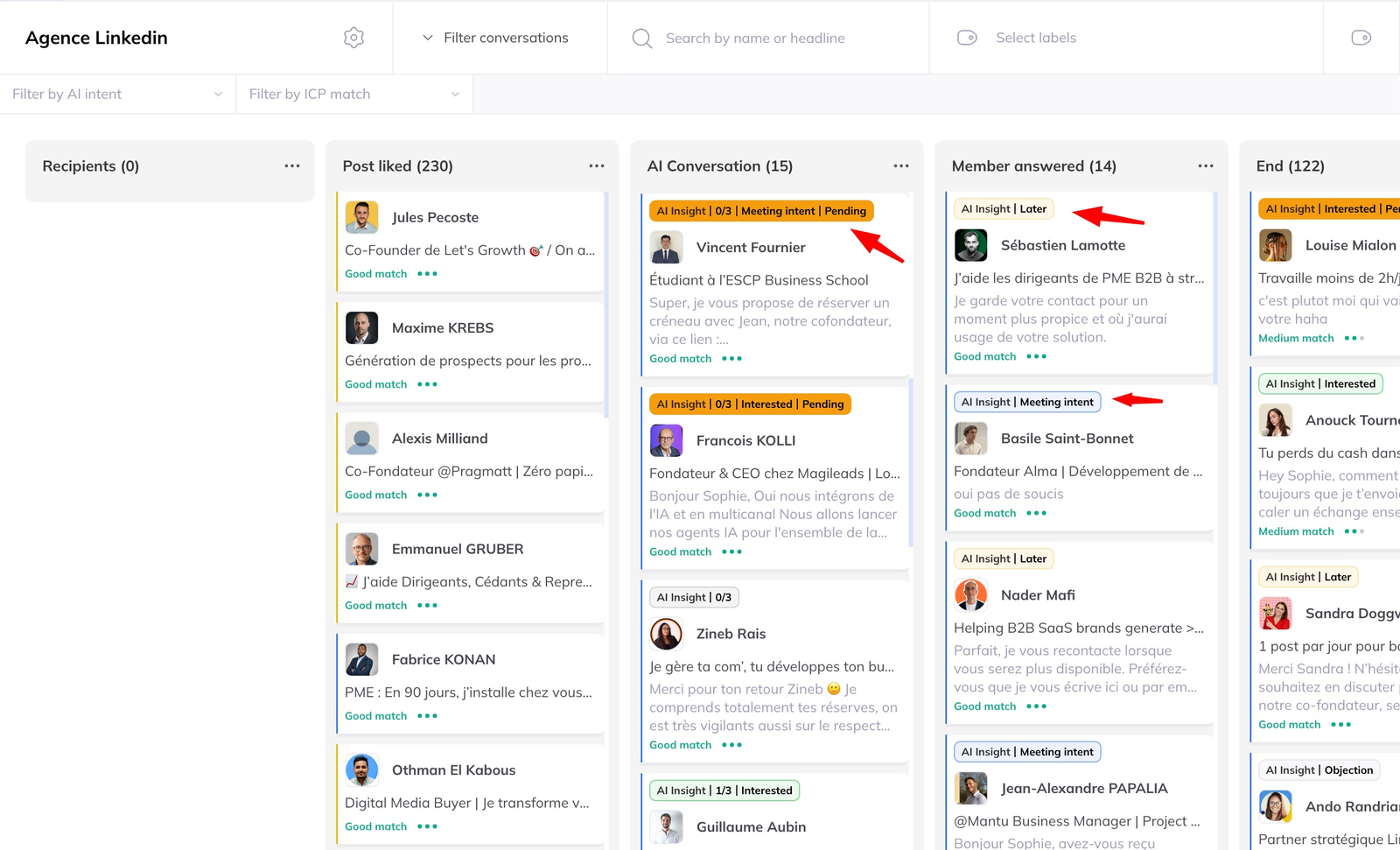Click Vincent Fournier's headline about ESCP Business School
The height and width of the screenshot is (850, 1400).
[x=759, y=280]
